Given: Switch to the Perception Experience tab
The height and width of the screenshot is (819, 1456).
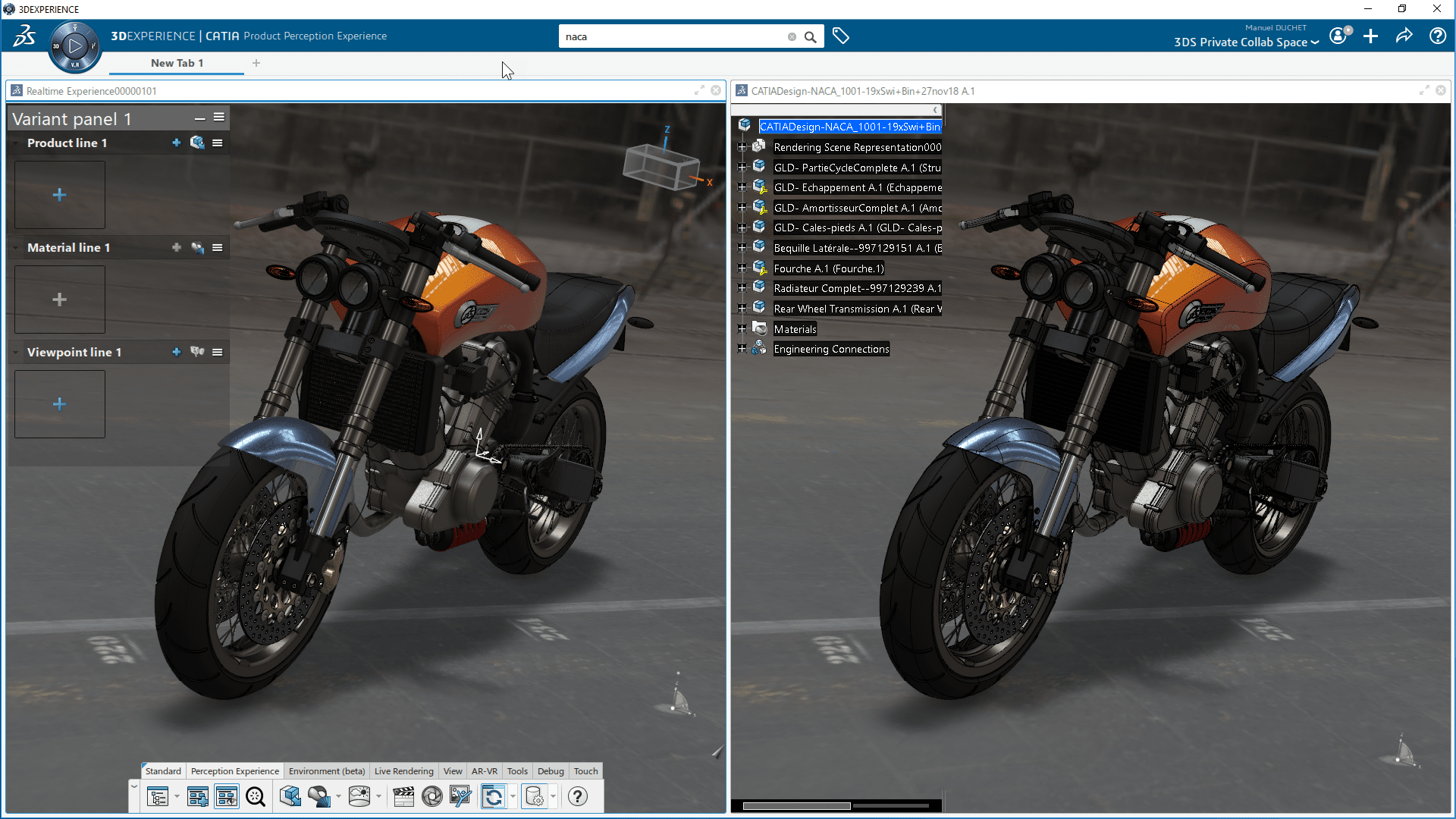Looking at the screenshot, I should [234, 771].
